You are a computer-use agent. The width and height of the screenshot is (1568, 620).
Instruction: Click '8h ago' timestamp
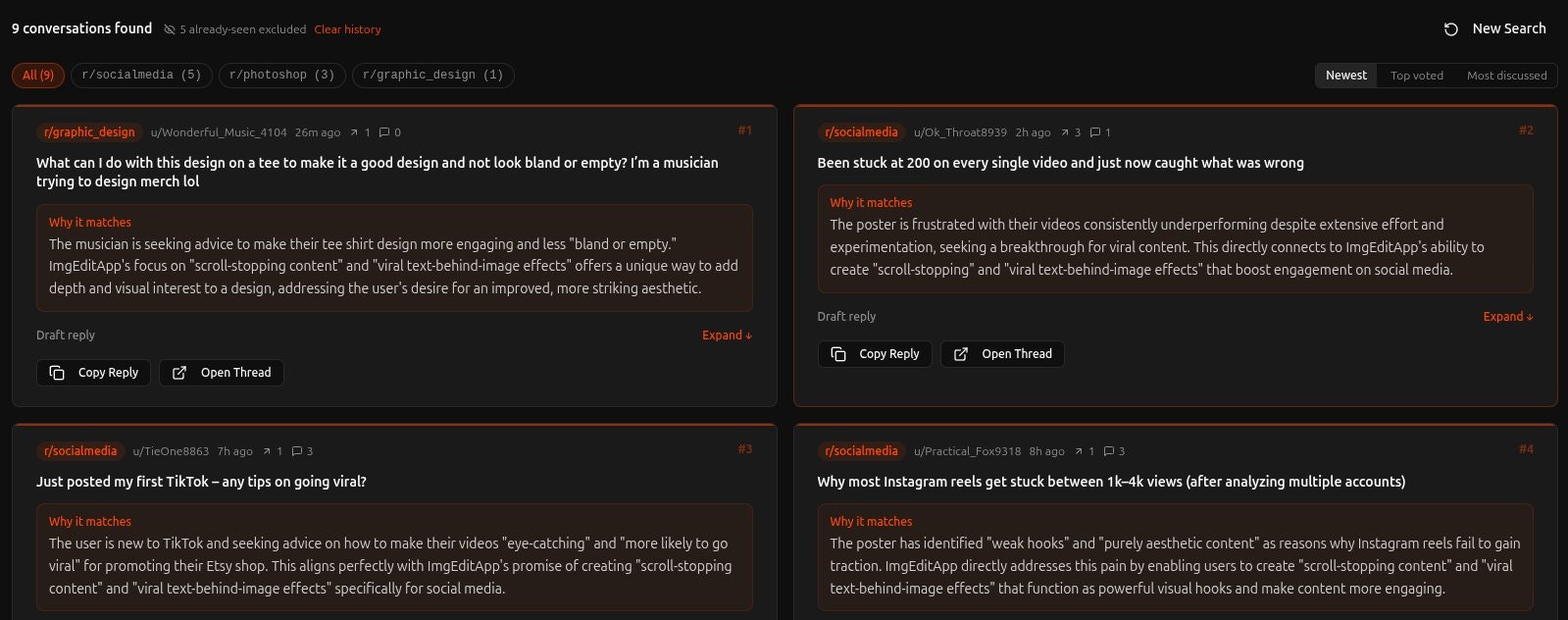(x=1046, y=451)
